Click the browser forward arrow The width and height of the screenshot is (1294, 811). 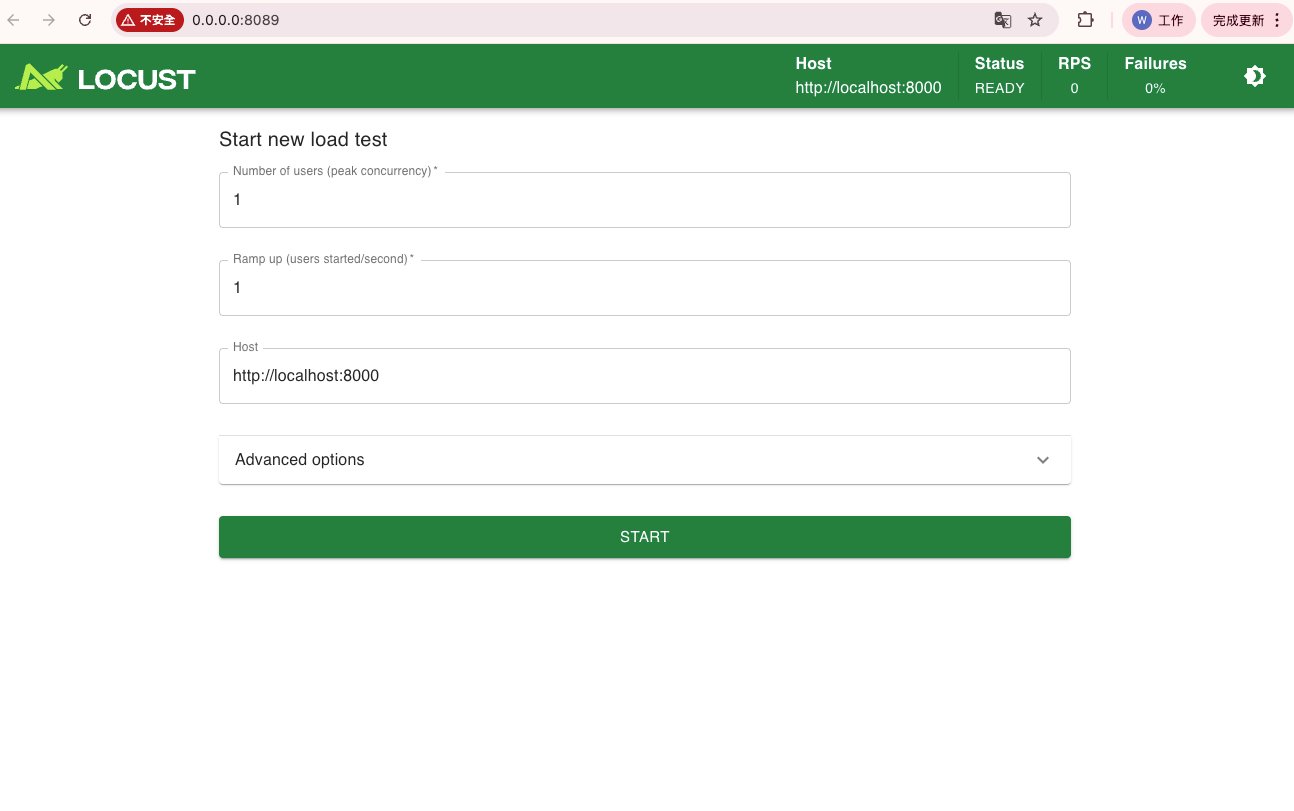[x=48, y=20]
